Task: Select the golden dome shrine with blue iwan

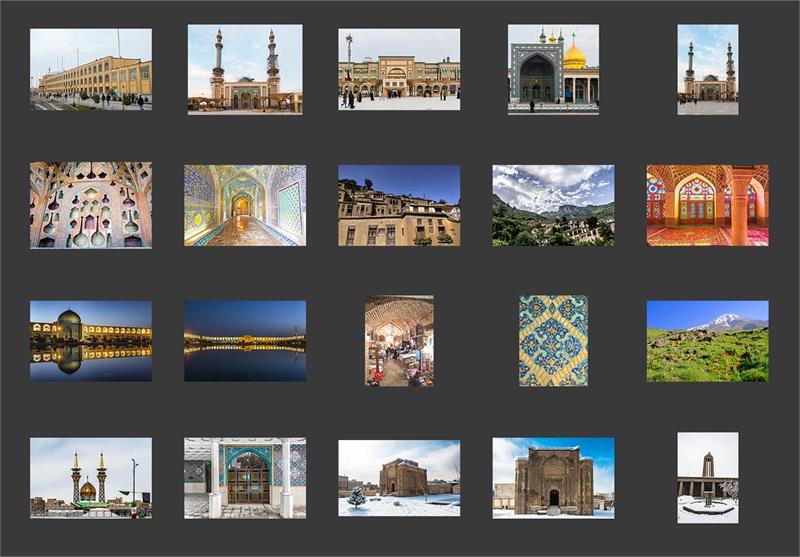Action: [554, 69]
